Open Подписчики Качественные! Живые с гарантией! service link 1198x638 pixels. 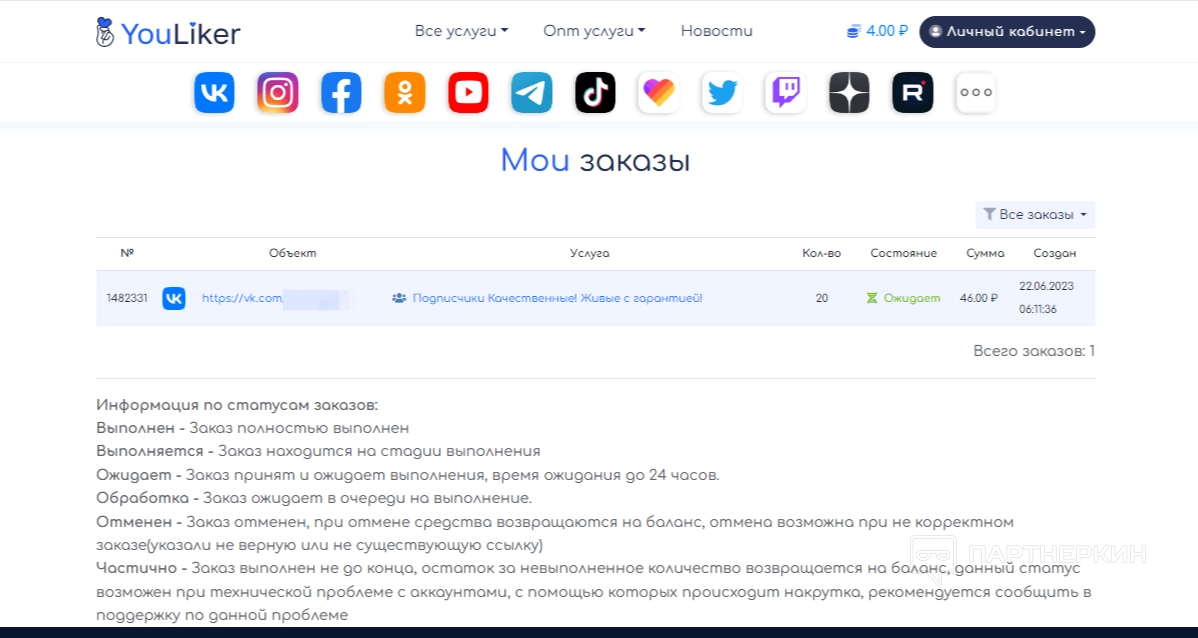tap(547, 298)
